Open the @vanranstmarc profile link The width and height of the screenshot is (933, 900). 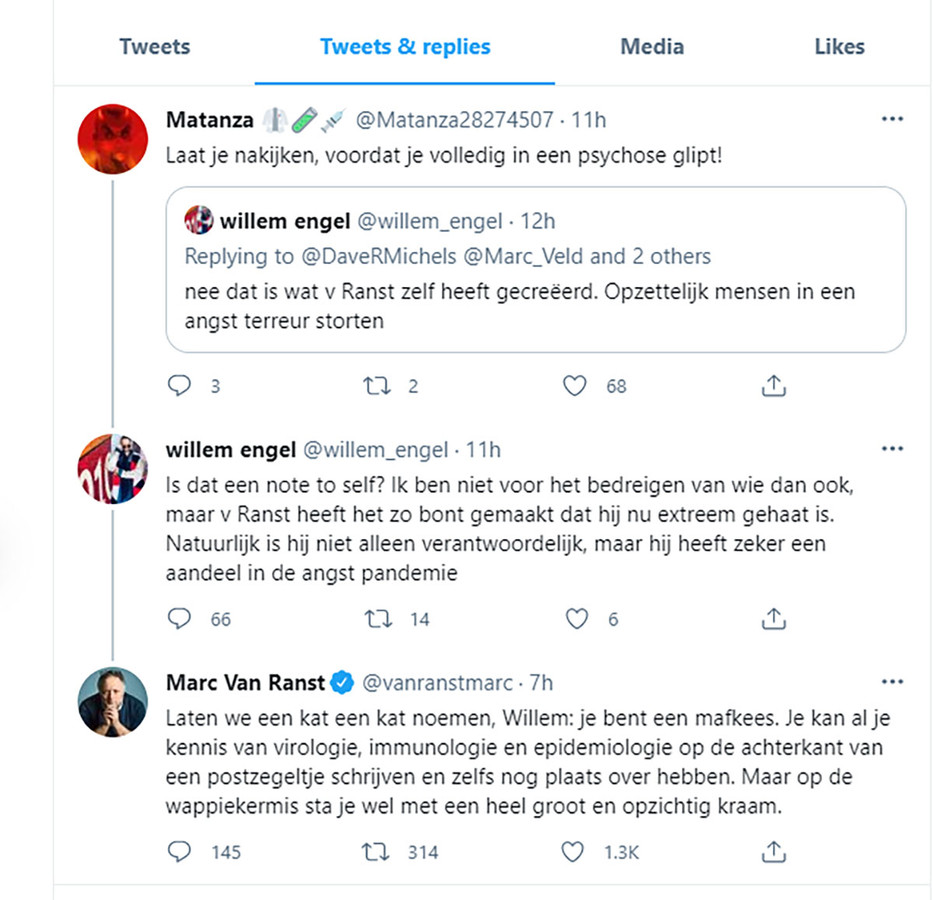pos(435,683)
